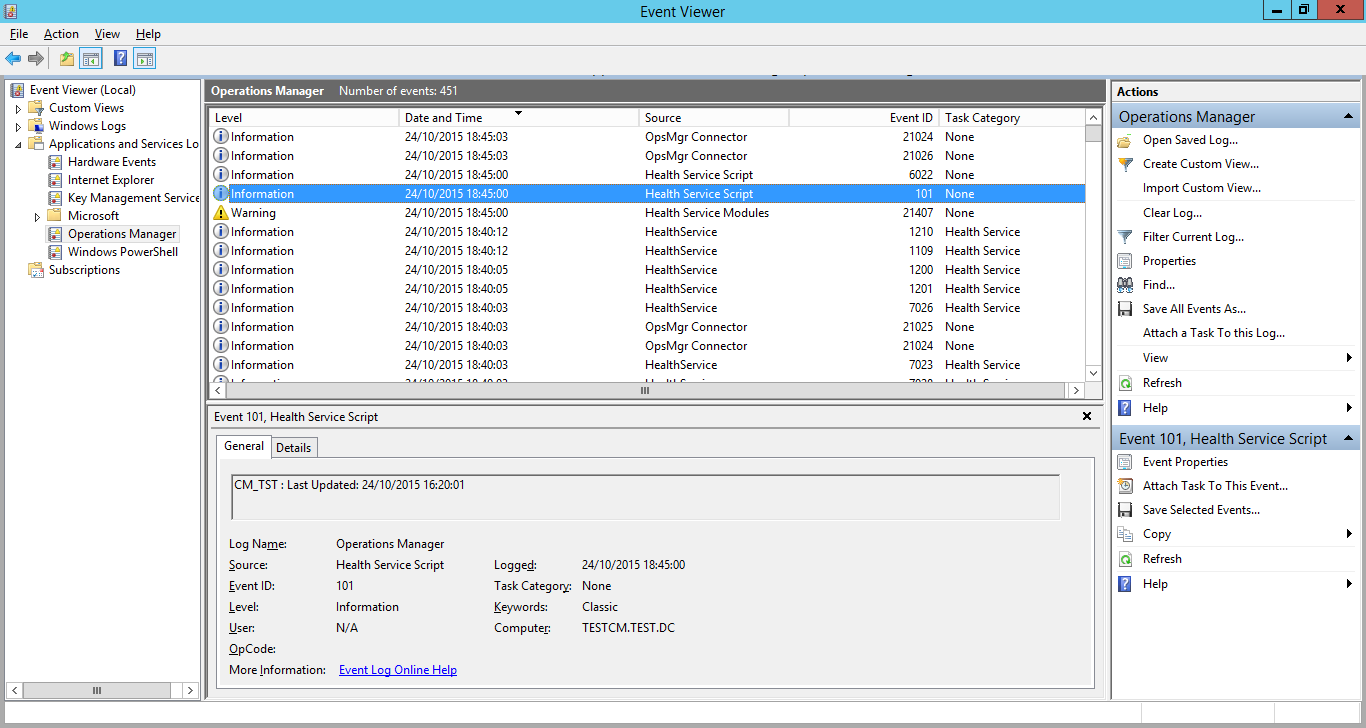Select the Key Management Service log
The width and height of the screenshot is (1366, 728).
(134, 198)
